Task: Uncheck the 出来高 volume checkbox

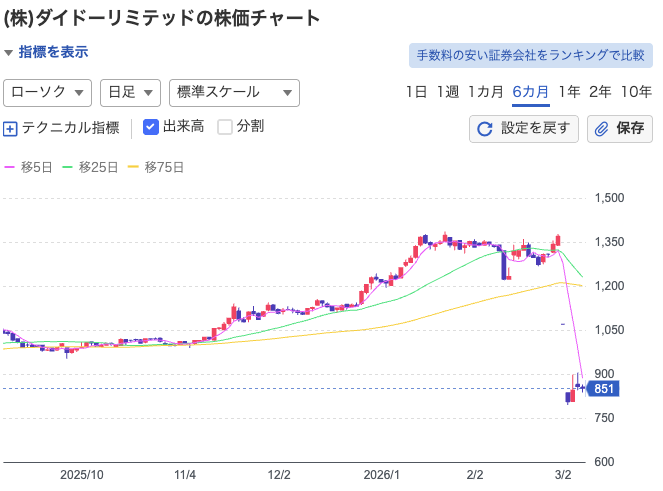Action: (151, 127)
